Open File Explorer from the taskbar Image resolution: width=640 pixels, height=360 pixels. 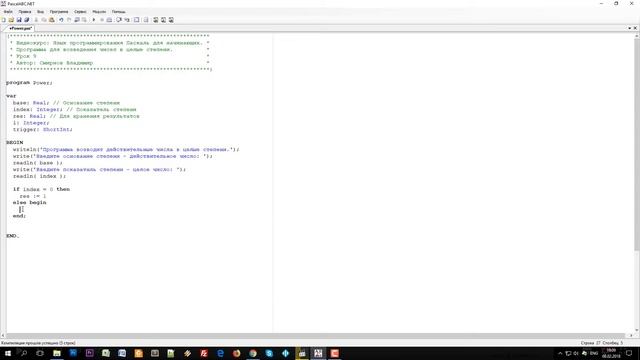tap(57, 353)
